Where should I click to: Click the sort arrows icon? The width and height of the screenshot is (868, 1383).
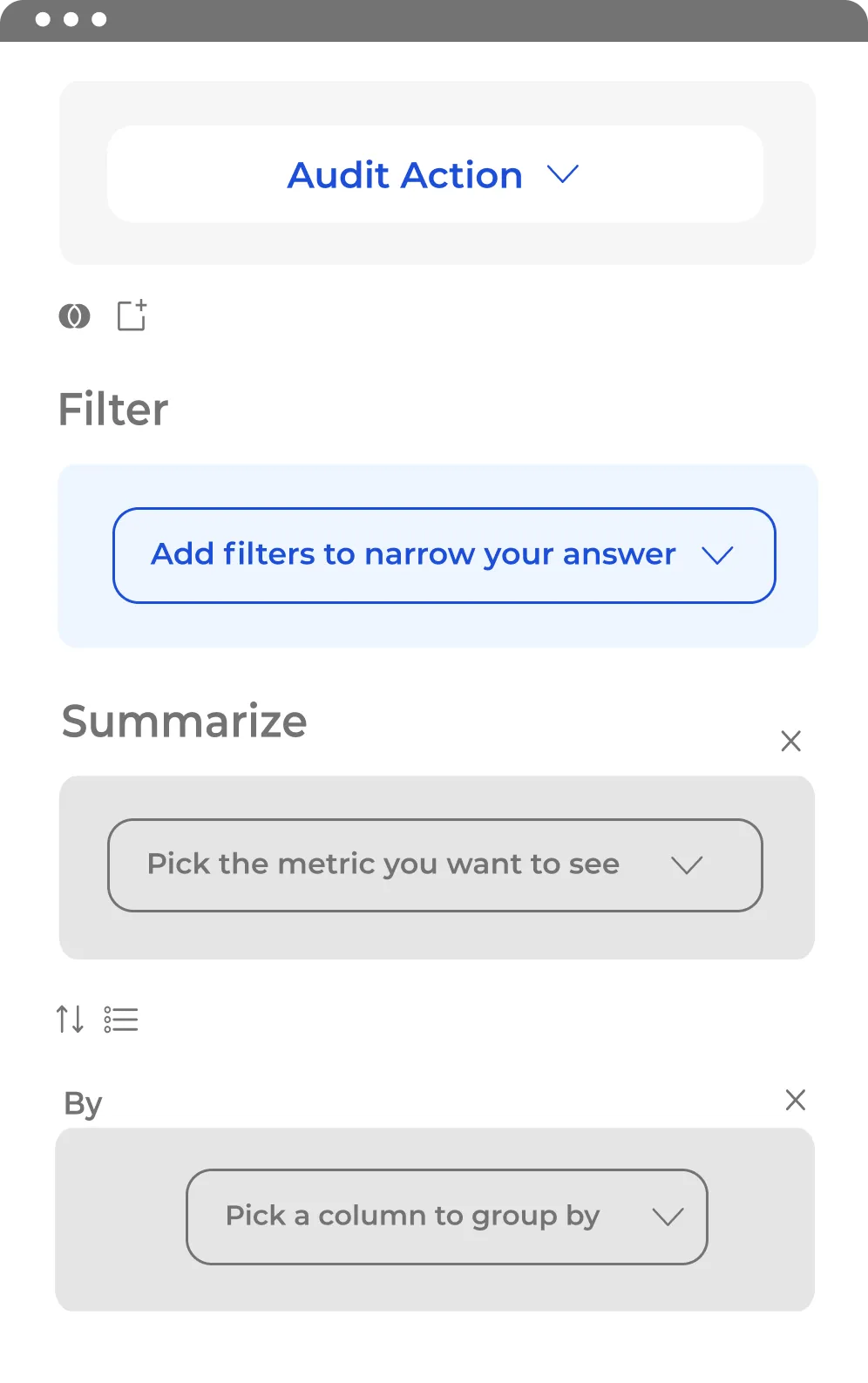pos(70,1019)
